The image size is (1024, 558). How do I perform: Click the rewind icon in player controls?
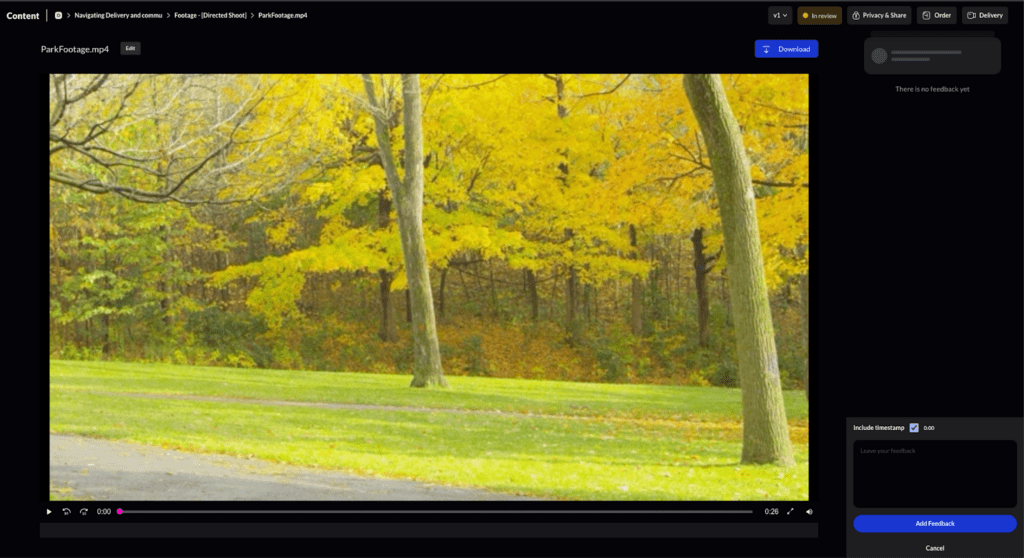pos(67,511)
